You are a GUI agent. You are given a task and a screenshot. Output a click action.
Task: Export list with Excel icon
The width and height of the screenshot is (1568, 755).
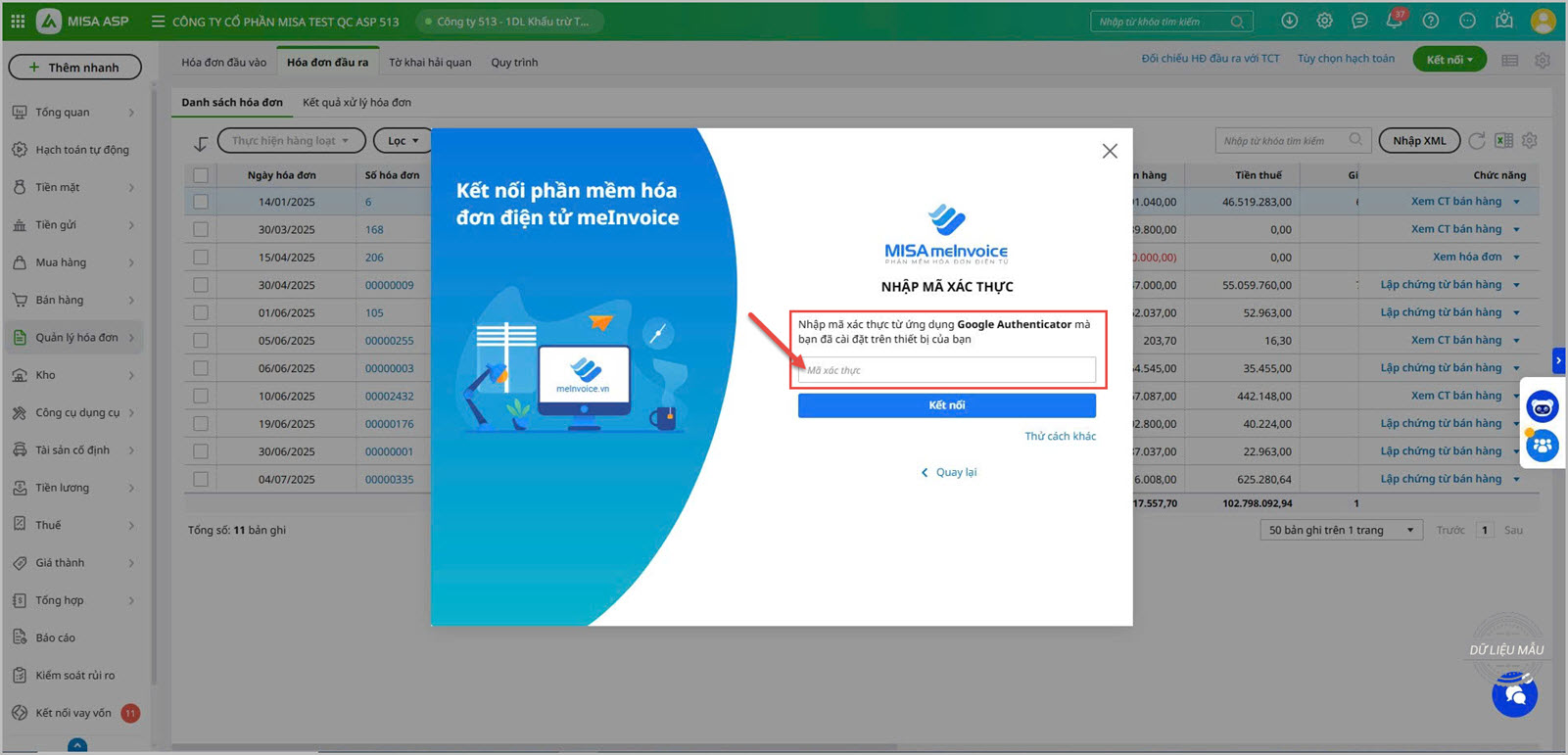click(1503, 141)
